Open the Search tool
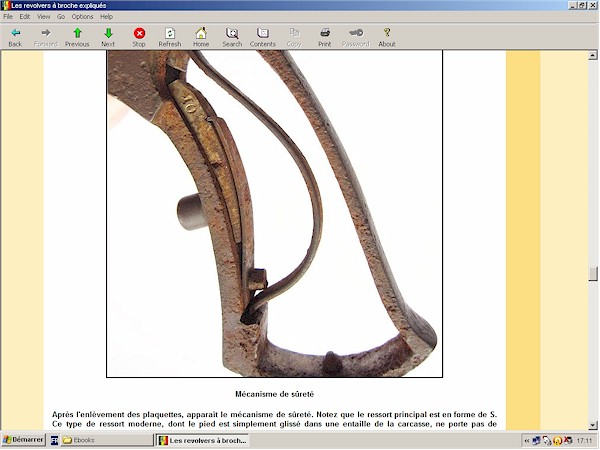Viewport: 600px width, 450px height. pos(232,37)
